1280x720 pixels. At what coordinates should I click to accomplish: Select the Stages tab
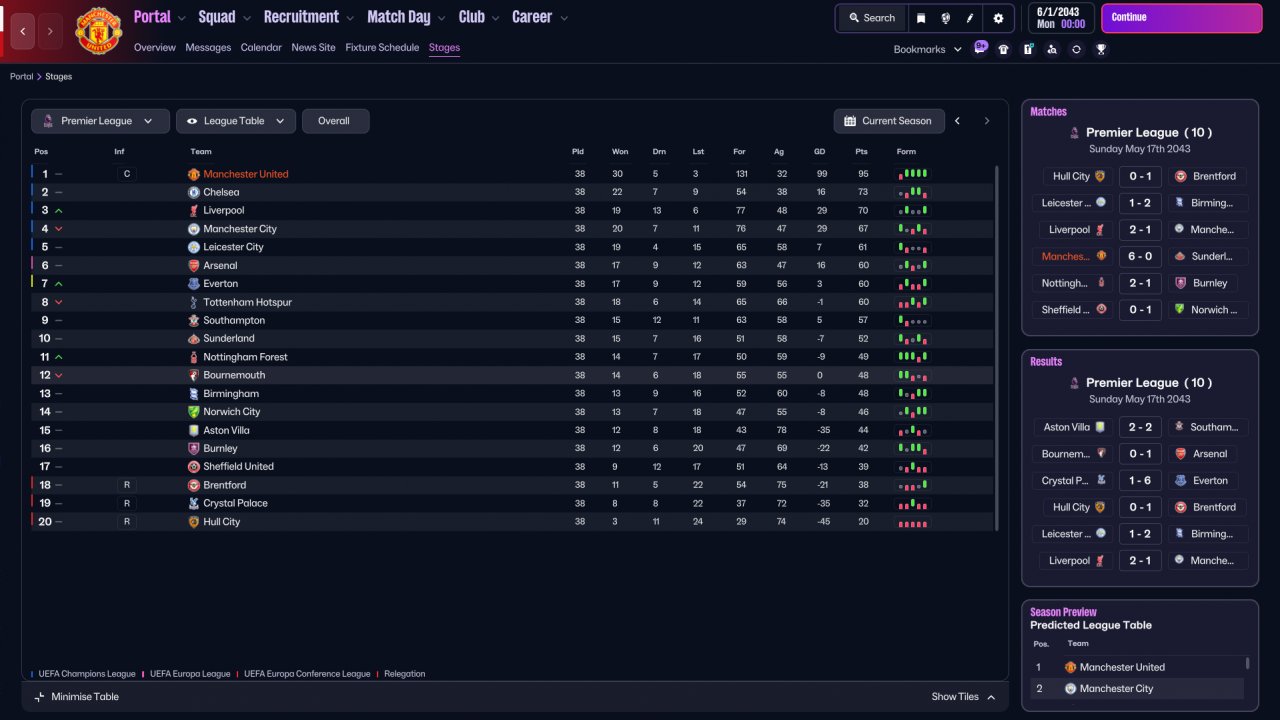tap(444, 47)
